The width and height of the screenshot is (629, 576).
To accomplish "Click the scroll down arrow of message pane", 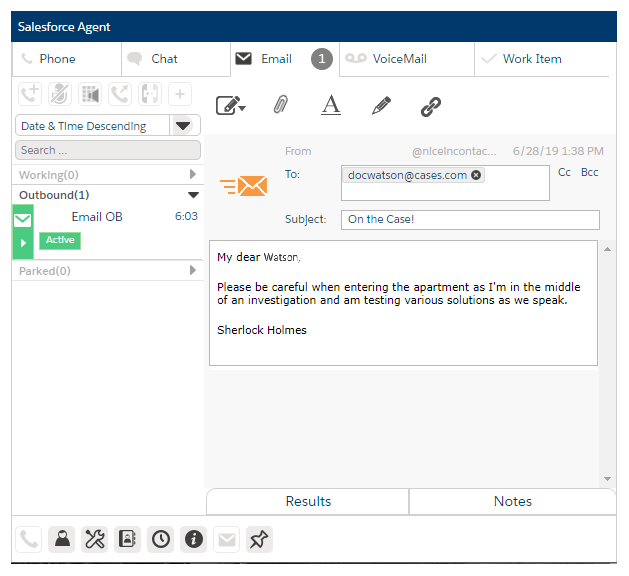I will 607,479.
